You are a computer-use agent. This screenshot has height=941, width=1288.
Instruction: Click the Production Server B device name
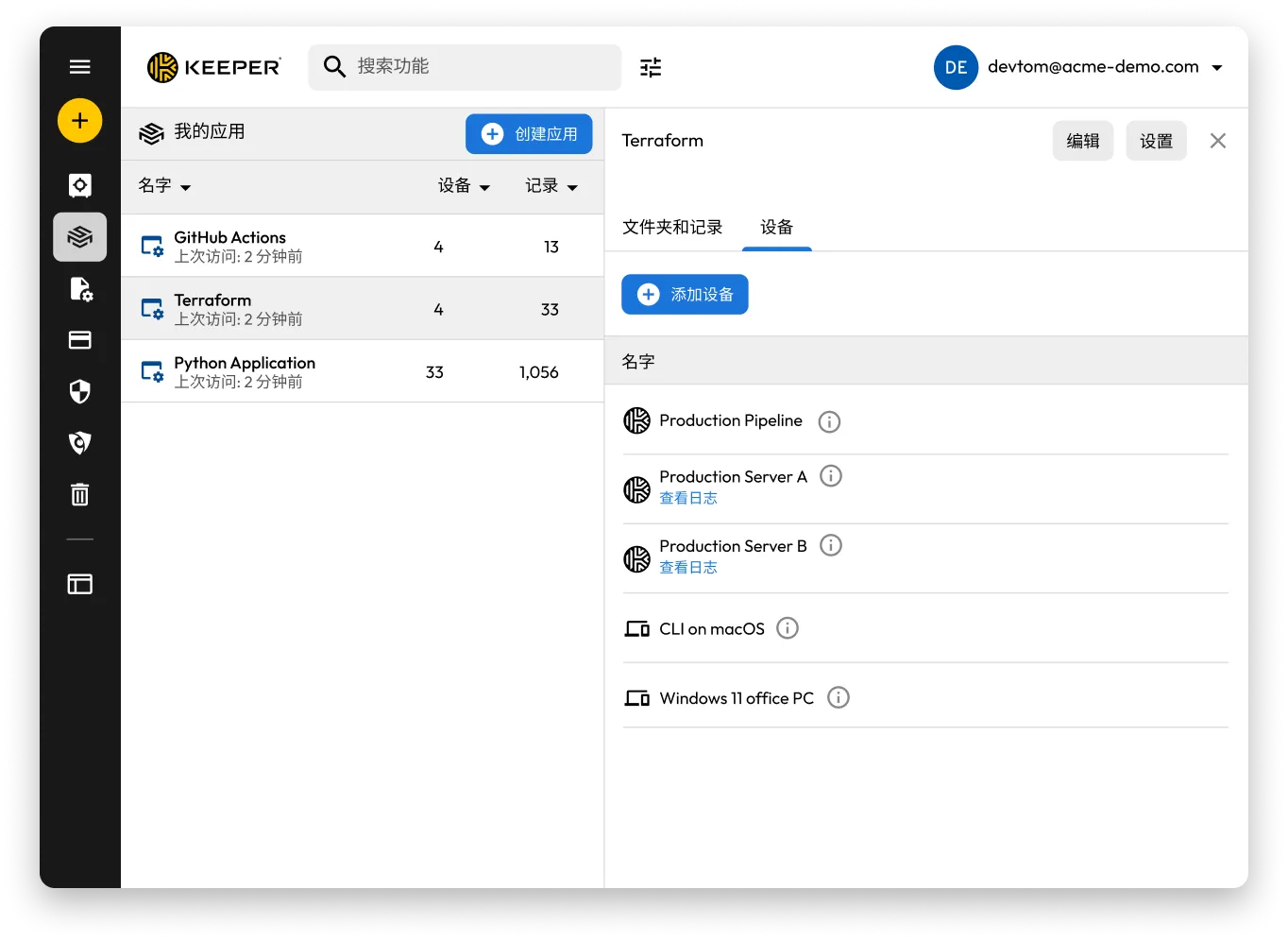point(733,546)
